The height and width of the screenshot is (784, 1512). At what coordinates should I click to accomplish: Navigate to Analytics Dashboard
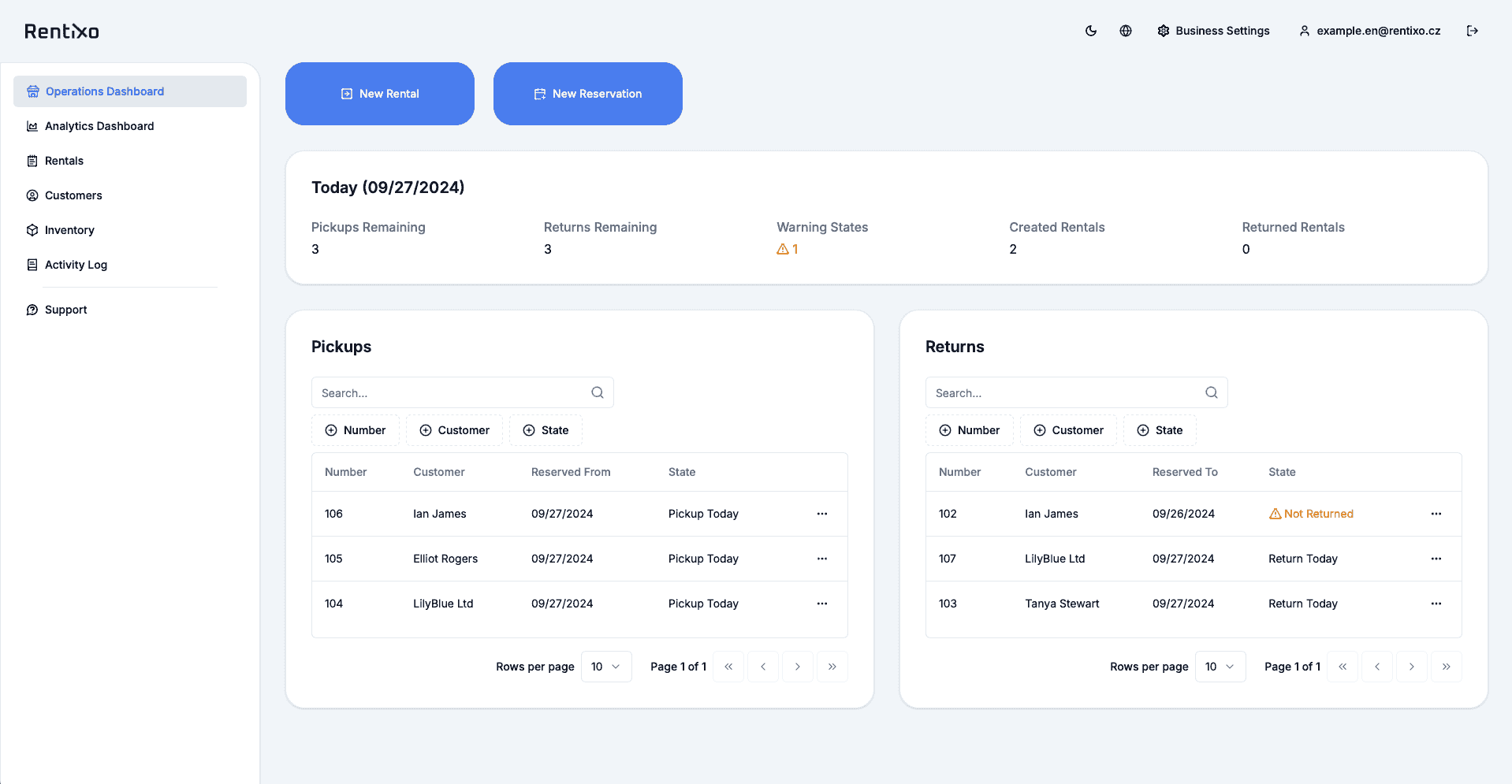pos(99,126)
